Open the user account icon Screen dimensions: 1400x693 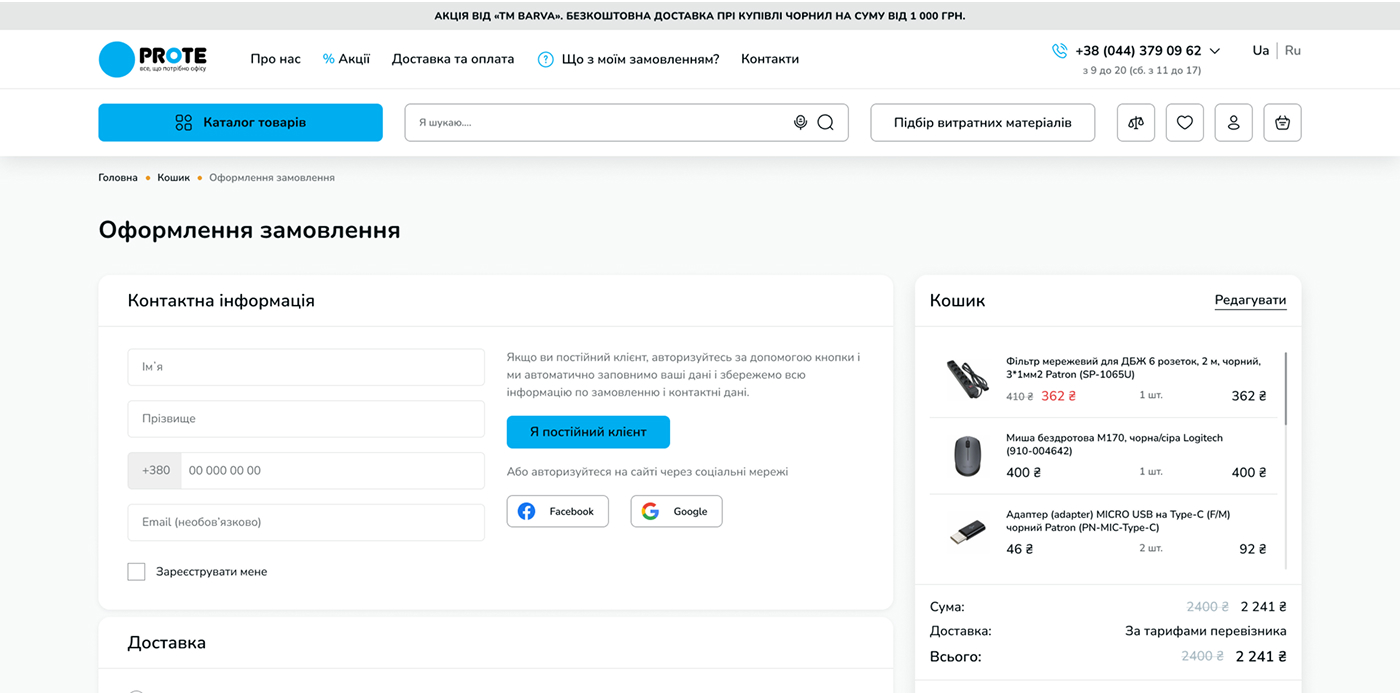coord(1233,122)
